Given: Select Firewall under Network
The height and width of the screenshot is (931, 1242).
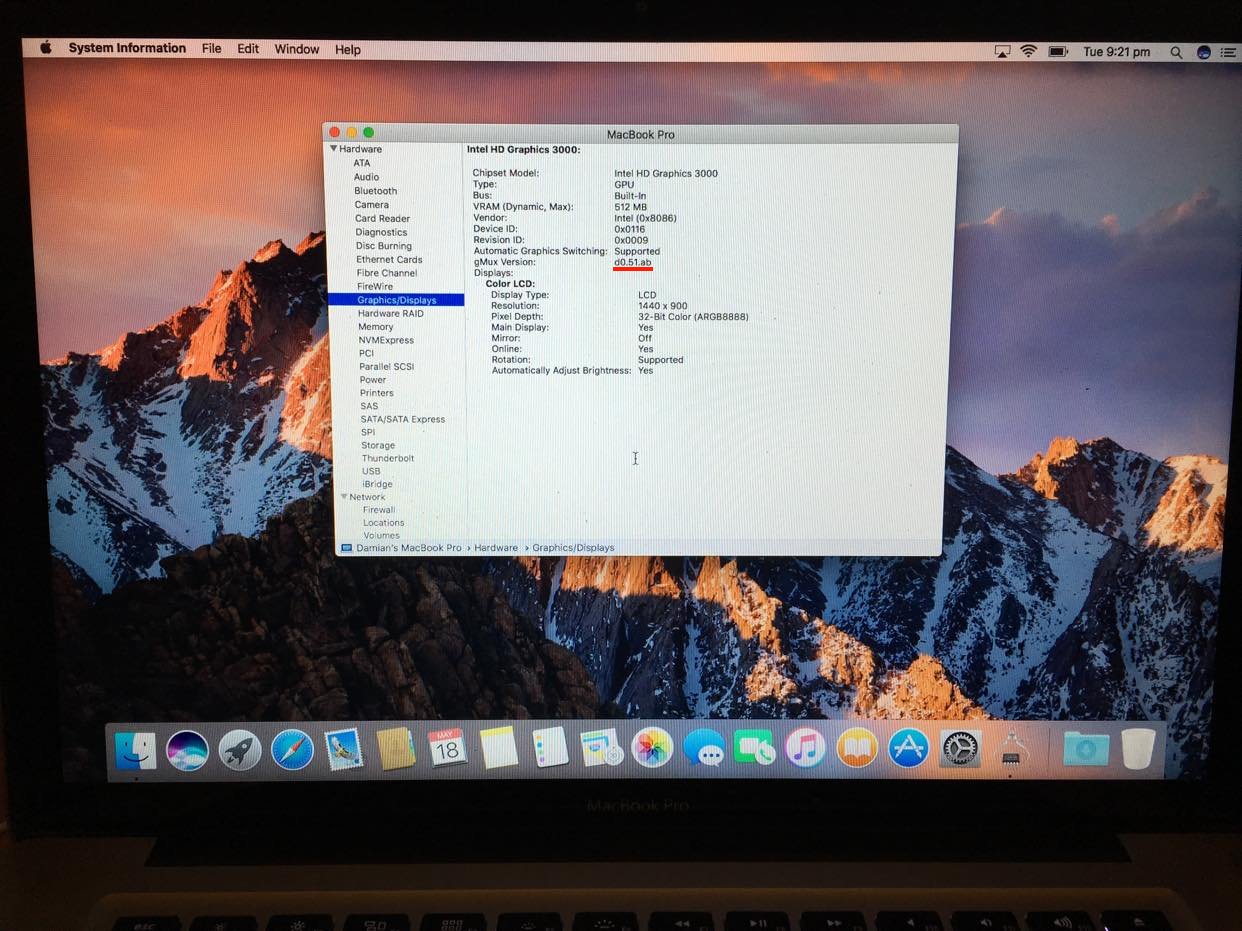Looking at the screenshot, I should pos(379,510).
